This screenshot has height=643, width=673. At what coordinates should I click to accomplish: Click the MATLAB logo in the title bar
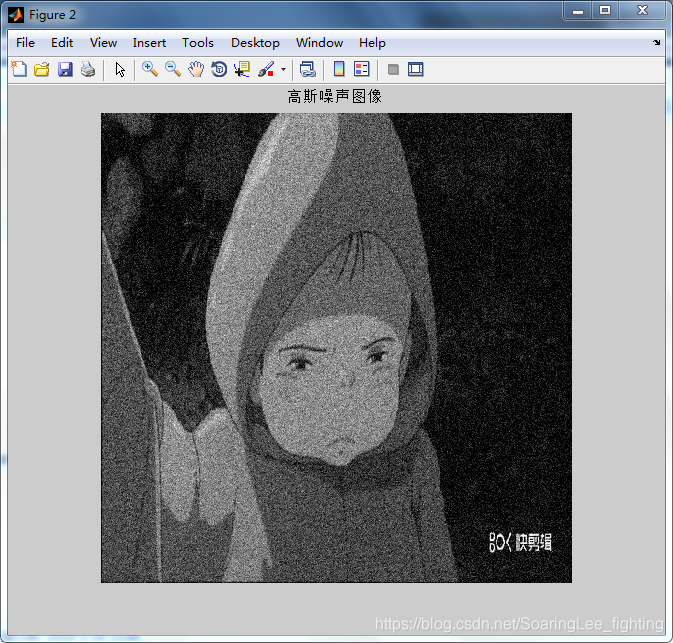click(16, 15)
